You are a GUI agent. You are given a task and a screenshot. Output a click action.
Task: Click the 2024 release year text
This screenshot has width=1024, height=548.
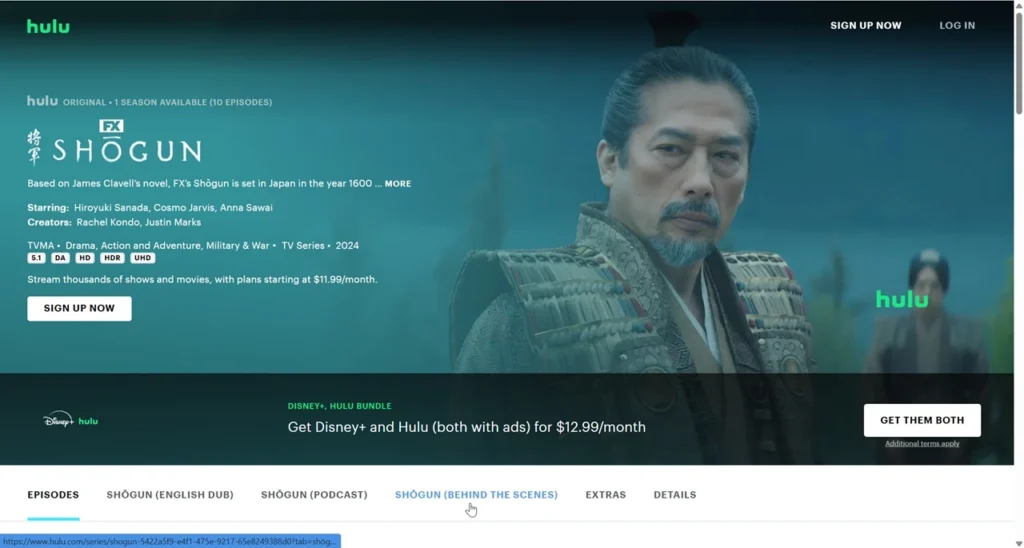347,246
